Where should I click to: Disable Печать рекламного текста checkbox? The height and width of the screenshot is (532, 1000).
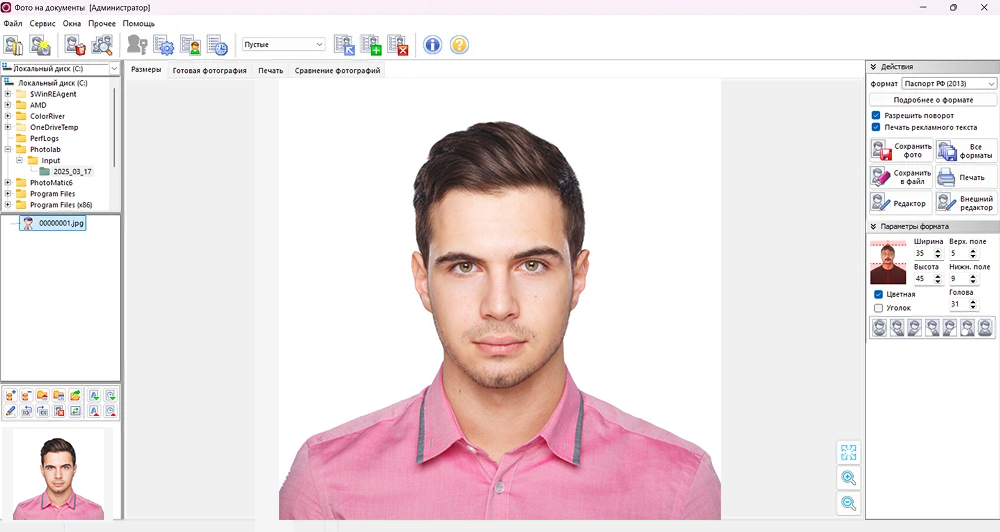click(x=876, y=128)
